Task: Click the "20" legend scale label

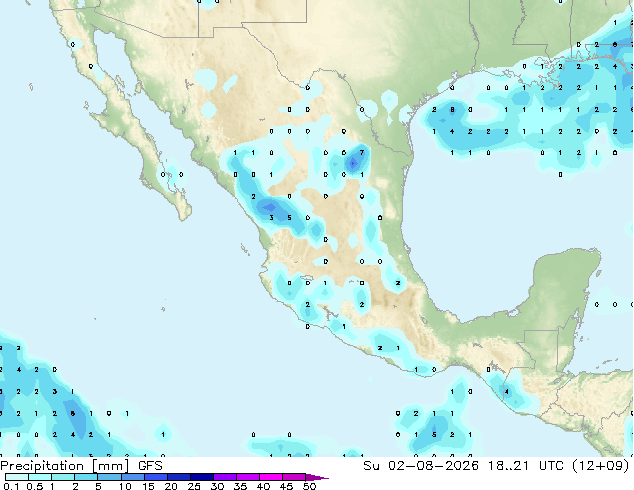Action: click(x=171, y=486)
